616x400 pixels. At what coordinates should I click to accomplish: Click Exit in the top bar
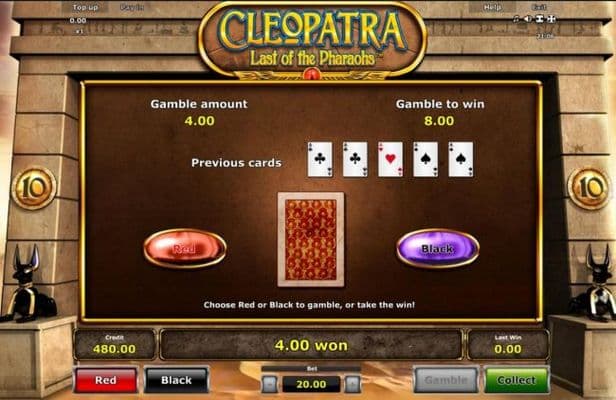pos(539,7)
